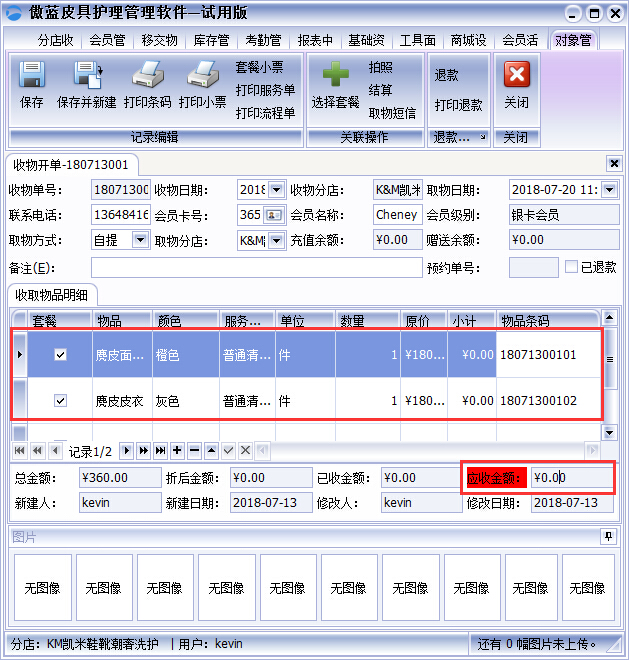
Task: Click the 保存 save icon
Action: [x=32, y=76]
